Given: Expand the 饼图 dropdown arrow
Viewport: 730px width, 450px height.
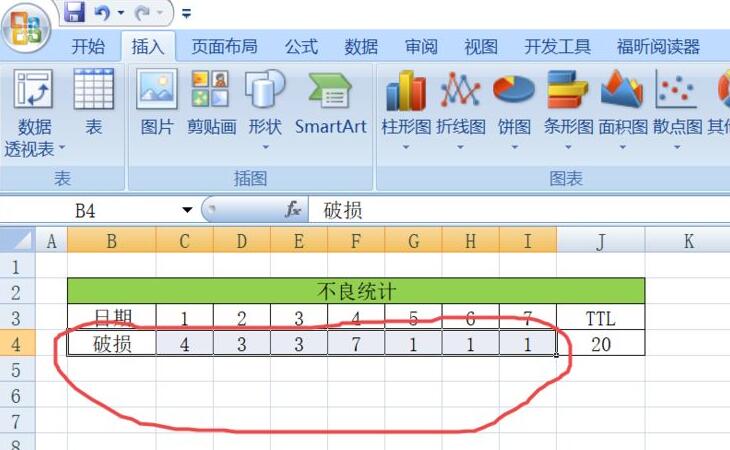Looking at the screenshot, I should pos(514,147).
